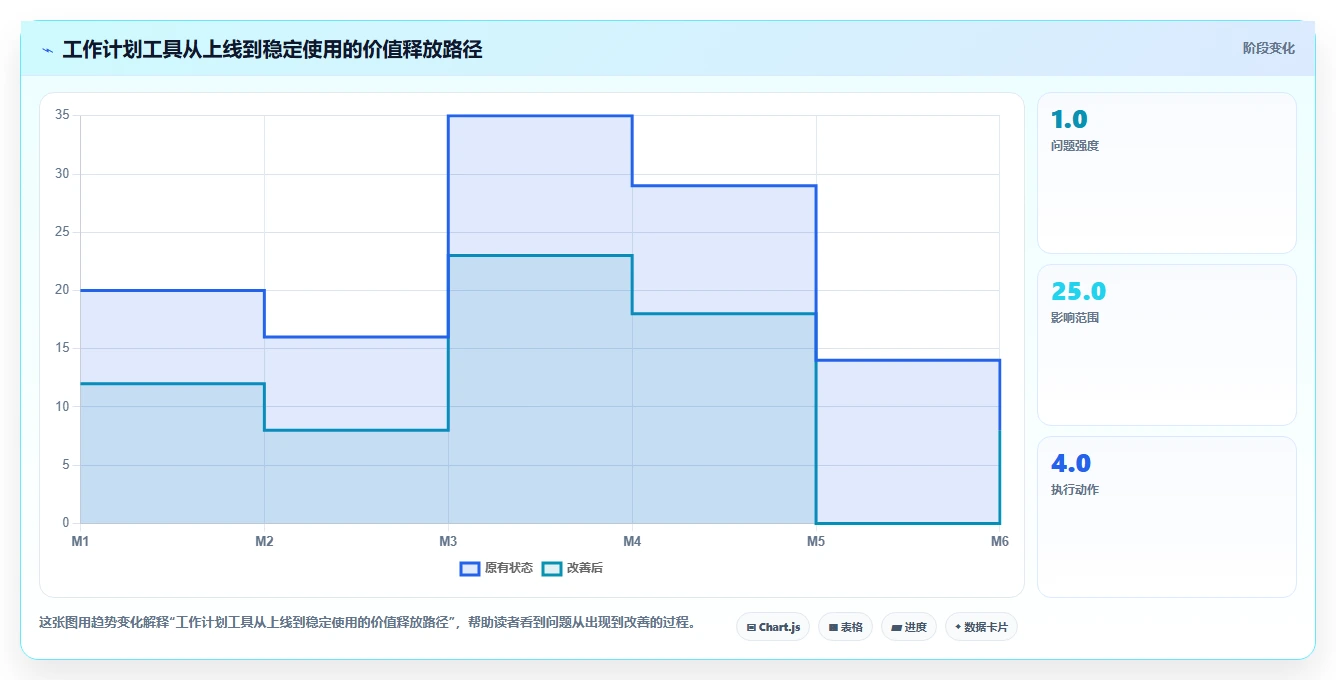The height and width of the screenshot is (680, 1336).
Task: Click the 改善后 legend label
Action: [585, 568]
